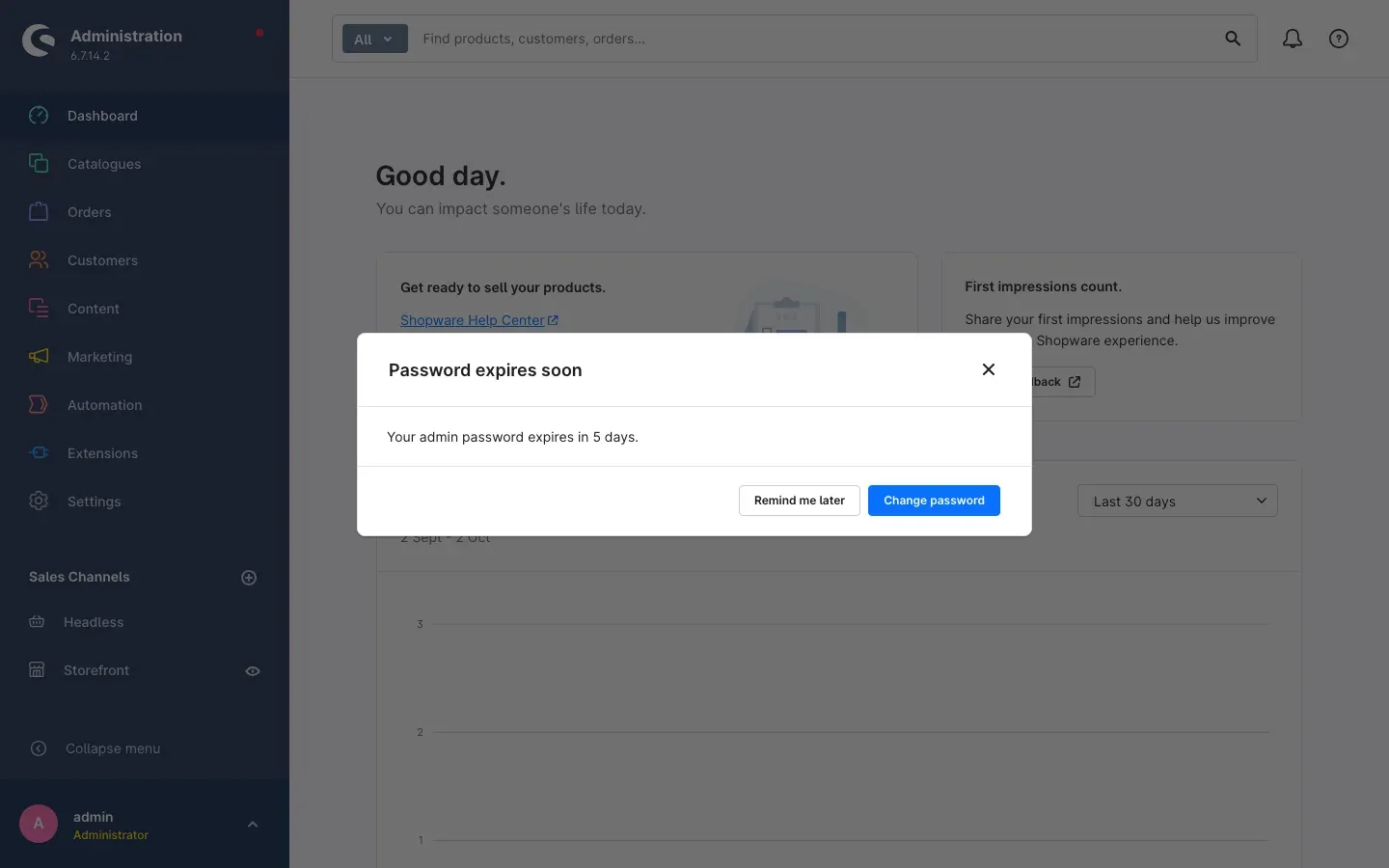The image size is (1389, 868).
Task: Click the search magnifier icon
Action: [x=1233, y=39]
